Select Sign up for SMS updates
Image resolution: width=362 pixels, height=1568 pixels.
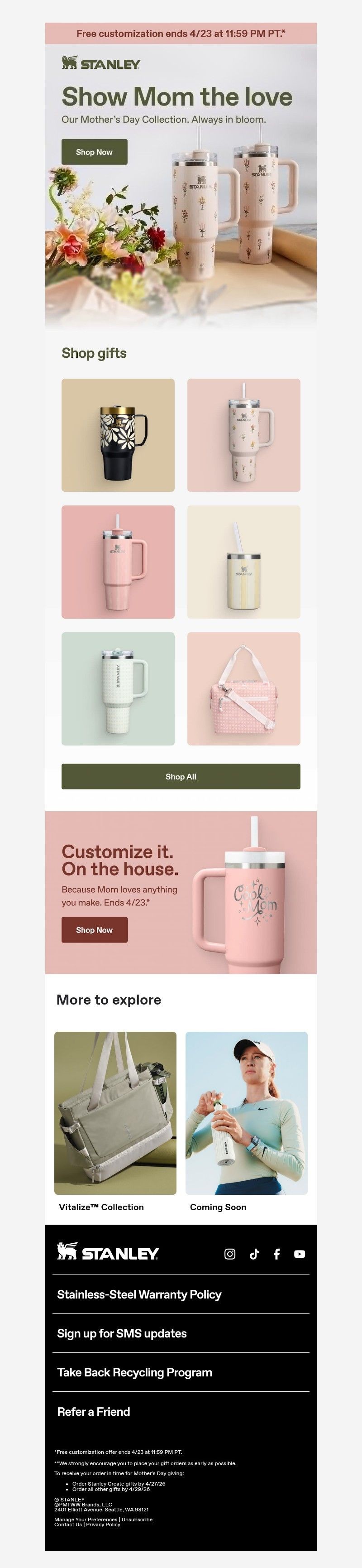point(122,1333)
